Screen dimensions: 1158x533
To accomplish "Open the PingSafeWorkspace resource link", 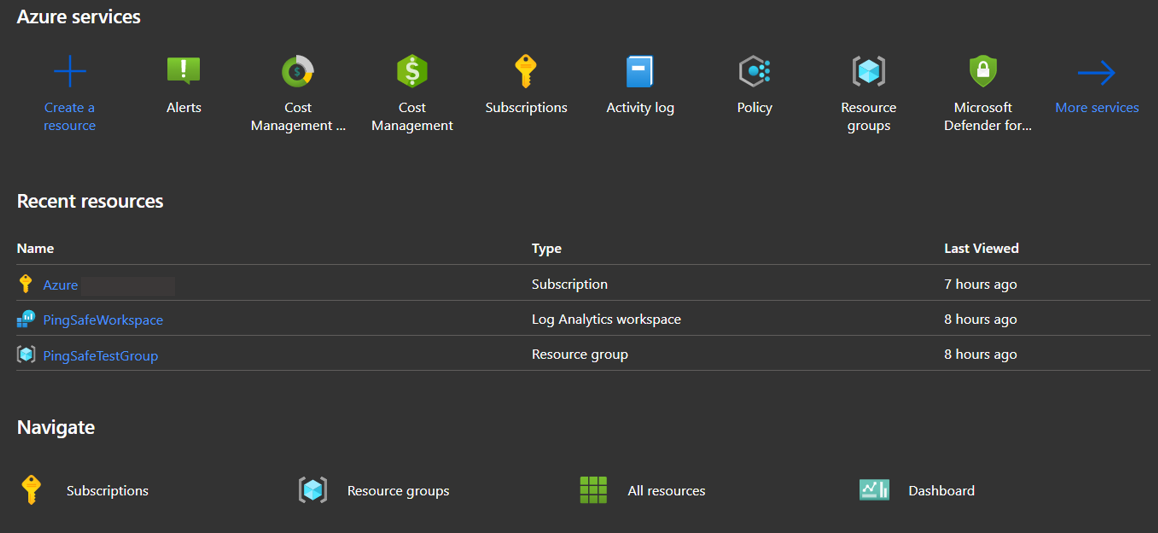I will pyautogui.click(x=103, y=320).
